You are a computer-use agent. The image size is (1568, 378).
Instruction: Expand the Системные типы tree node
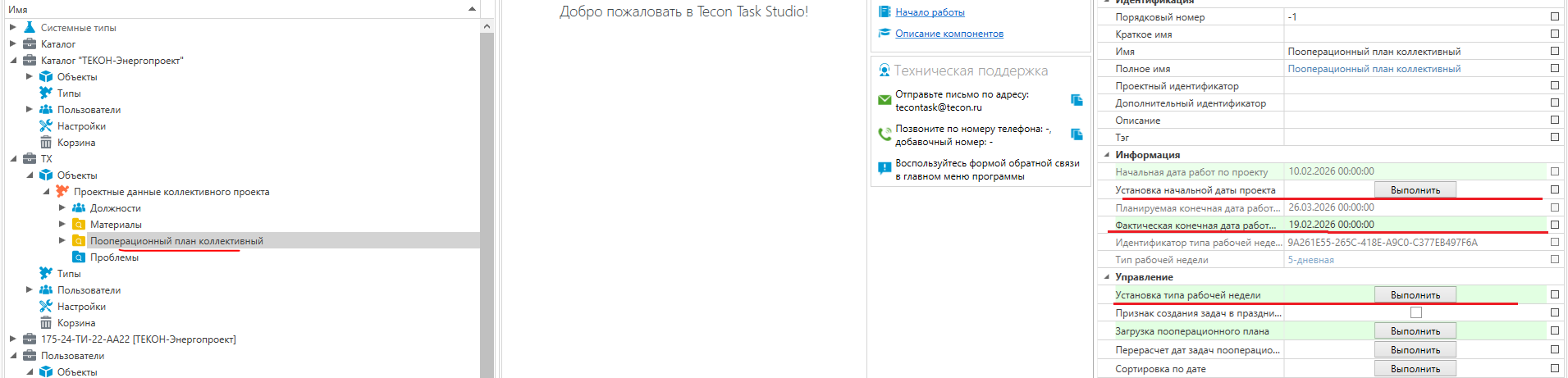point(13,27)
